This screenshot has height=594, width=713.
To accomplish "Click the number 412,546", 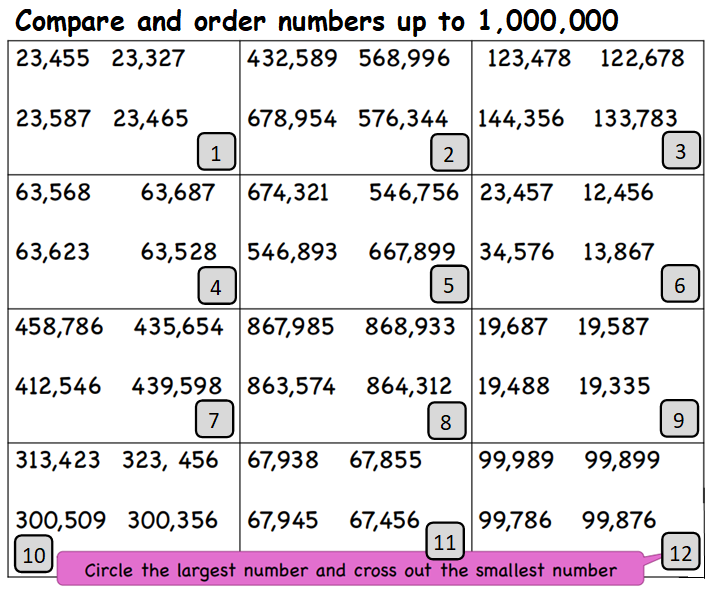I will click(58, 386).
